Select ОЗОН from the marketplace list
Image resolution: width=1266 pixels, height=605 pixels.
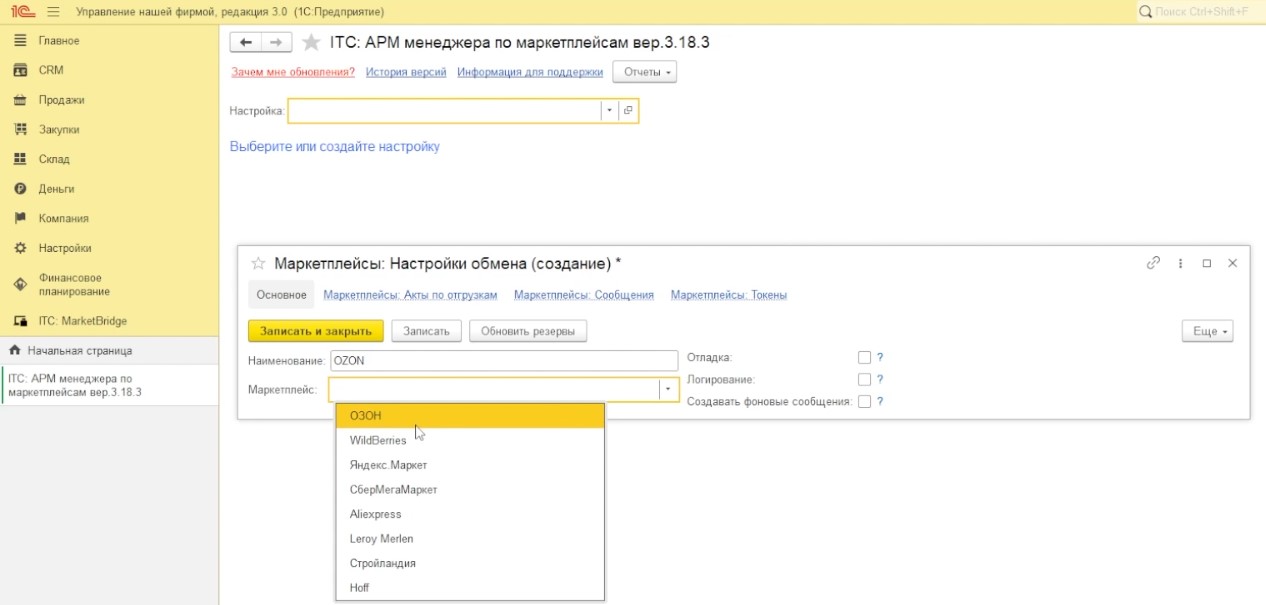(x=470, y=416)
